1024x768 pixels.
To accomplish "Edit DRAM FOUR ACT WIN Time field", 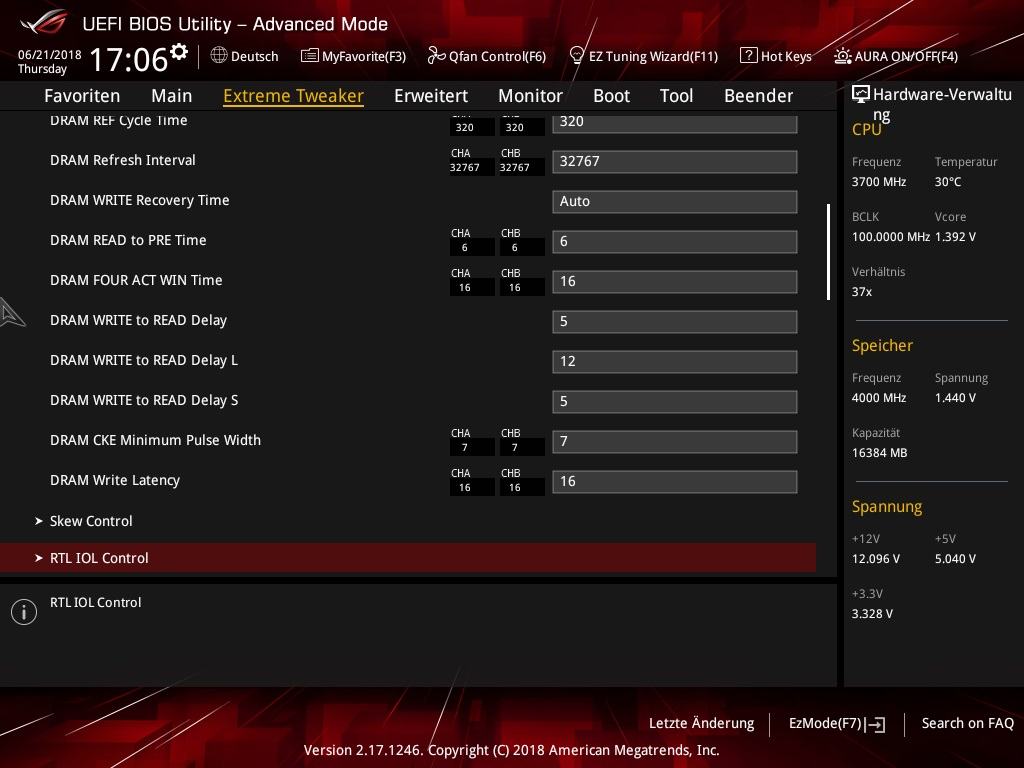I will 675,281.
